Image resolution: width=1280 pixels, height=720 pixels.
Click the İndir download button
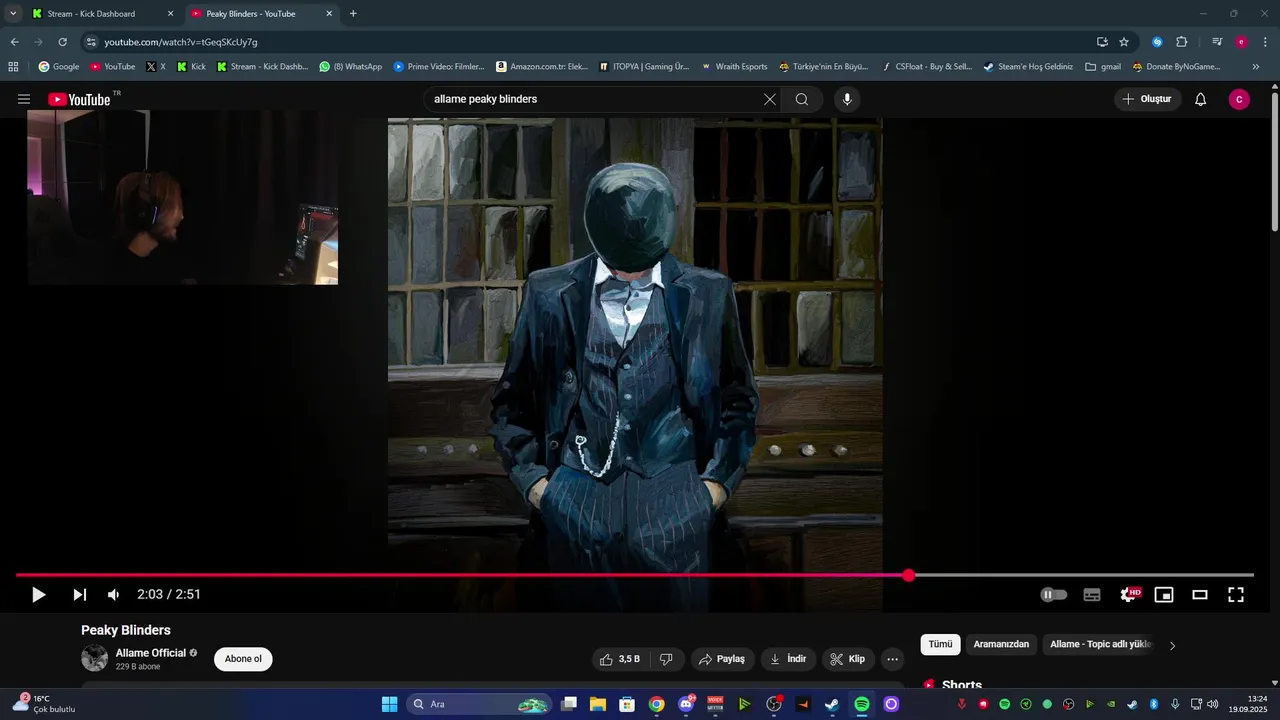tap(788, 659)
